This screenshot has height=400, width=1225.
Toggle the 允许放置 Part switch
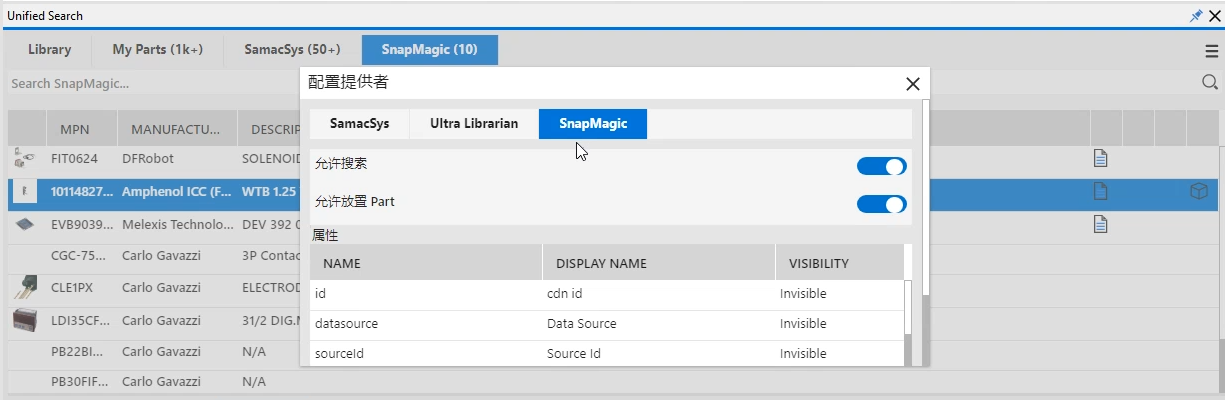[x=882, y=204]
